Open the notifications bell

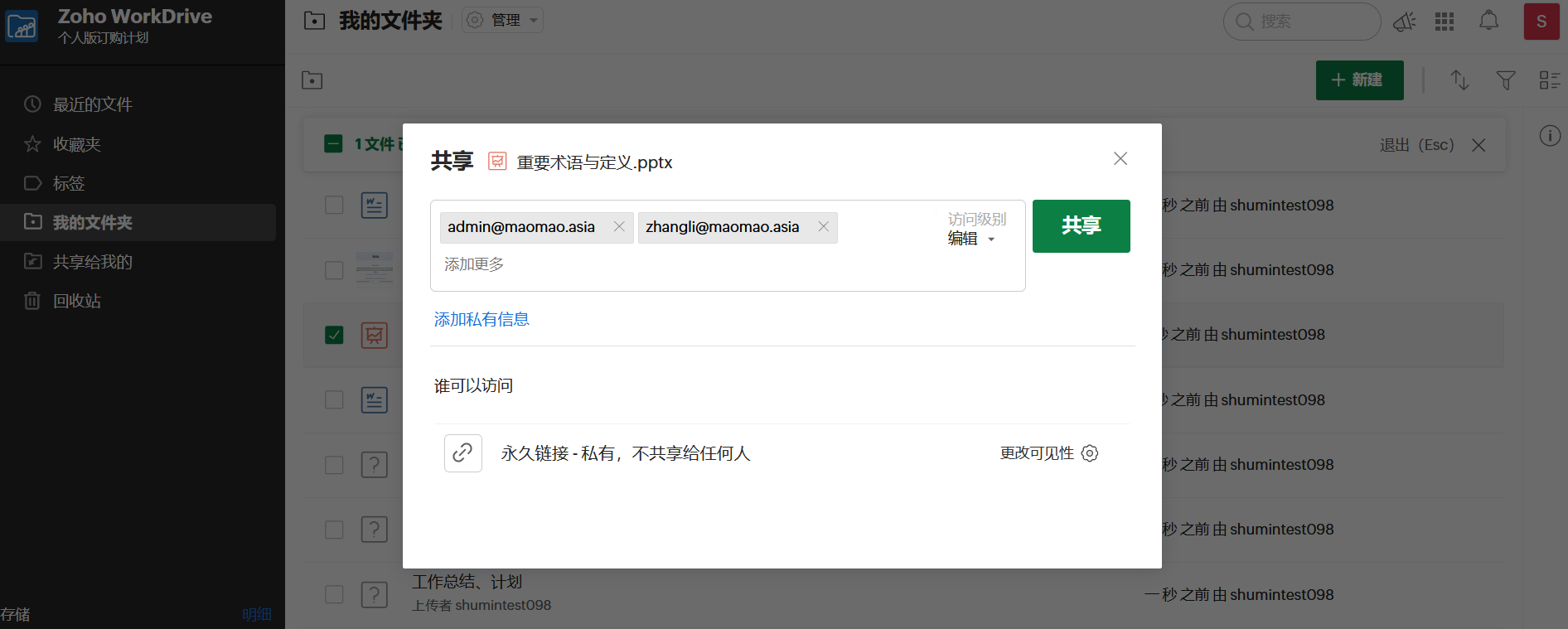[1488, 21]
